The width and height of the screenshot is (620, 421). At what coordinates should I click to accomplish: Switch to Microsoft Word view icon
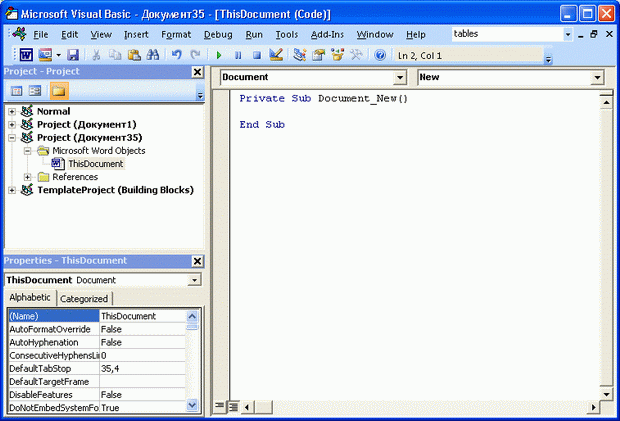(26, 55)
